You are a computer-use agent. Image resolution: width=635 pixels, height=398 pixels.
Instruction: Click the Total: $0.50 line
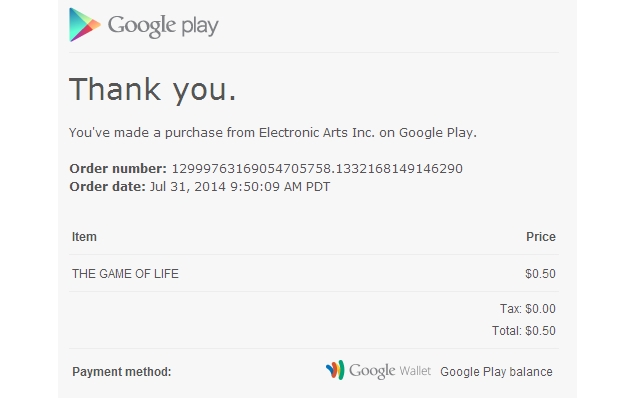[x=524, y=331]
